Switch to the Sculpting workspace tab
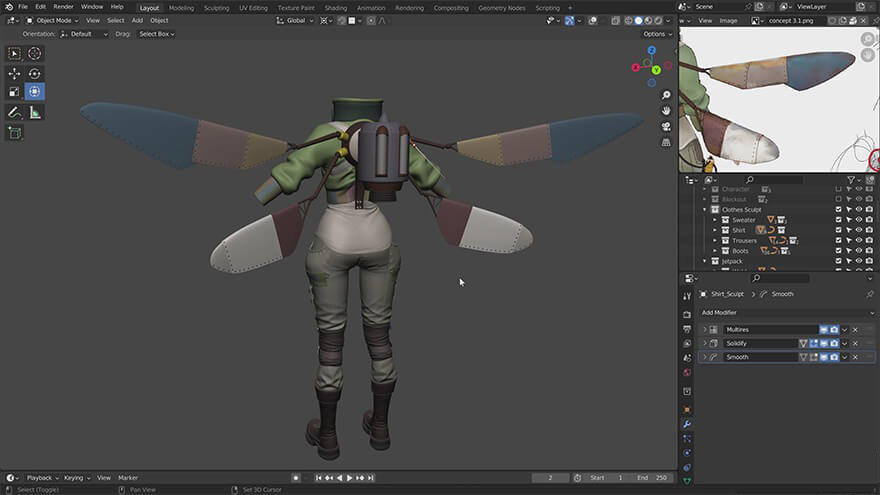This screenshot has height=495, width=880. click(216, 8)
